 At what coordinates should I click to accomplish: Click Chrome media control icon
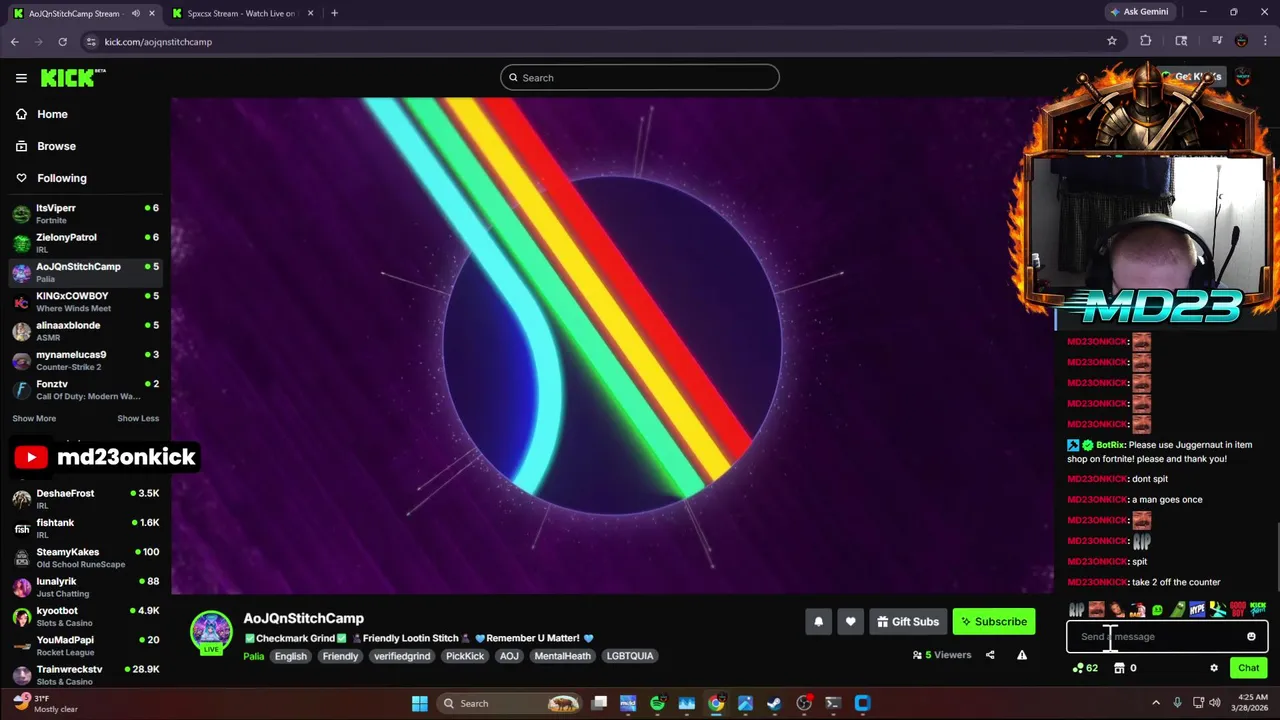[1217, 41]
